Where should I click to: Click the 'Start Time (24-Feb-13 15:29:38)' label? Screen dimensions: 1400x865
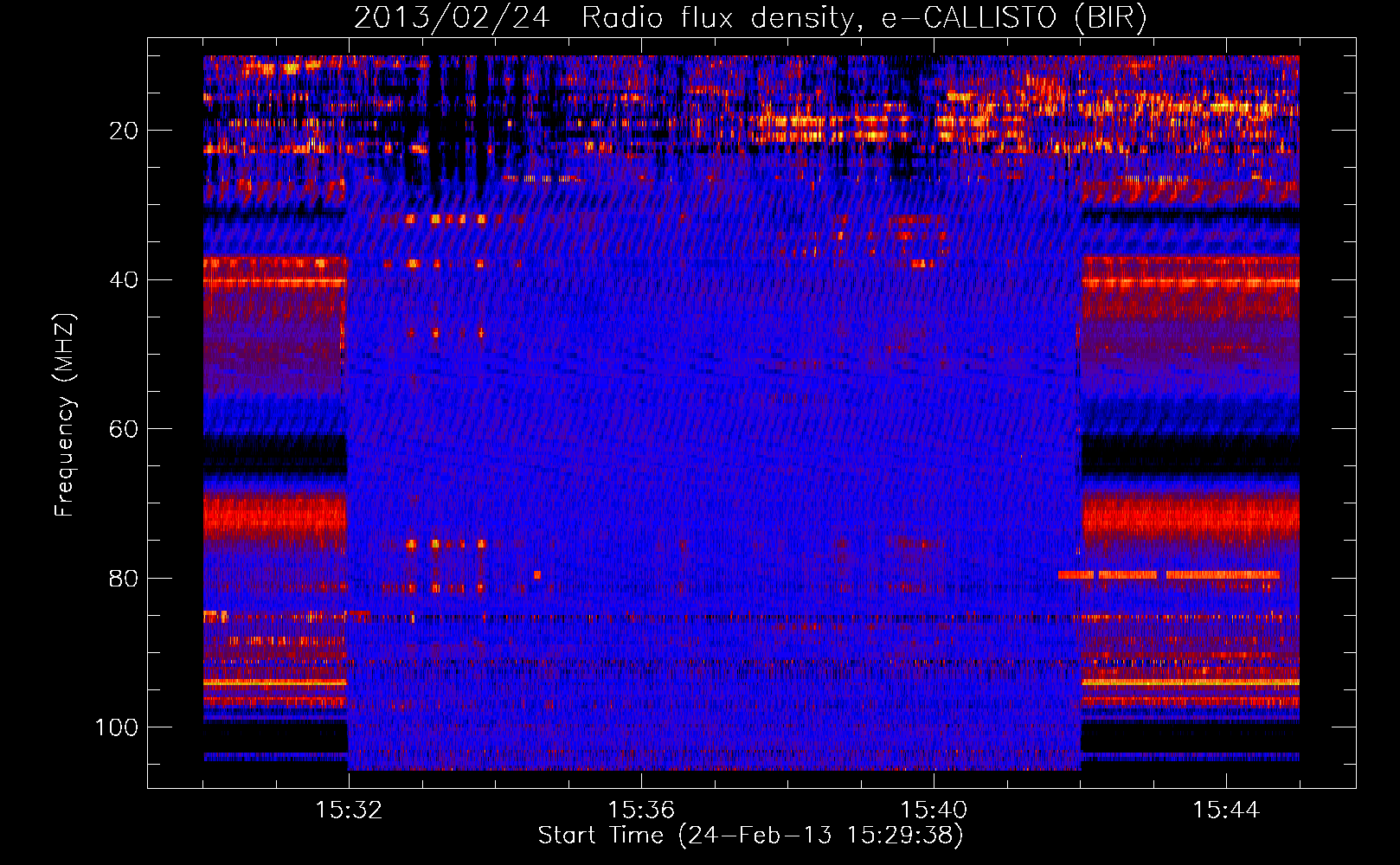750,836
